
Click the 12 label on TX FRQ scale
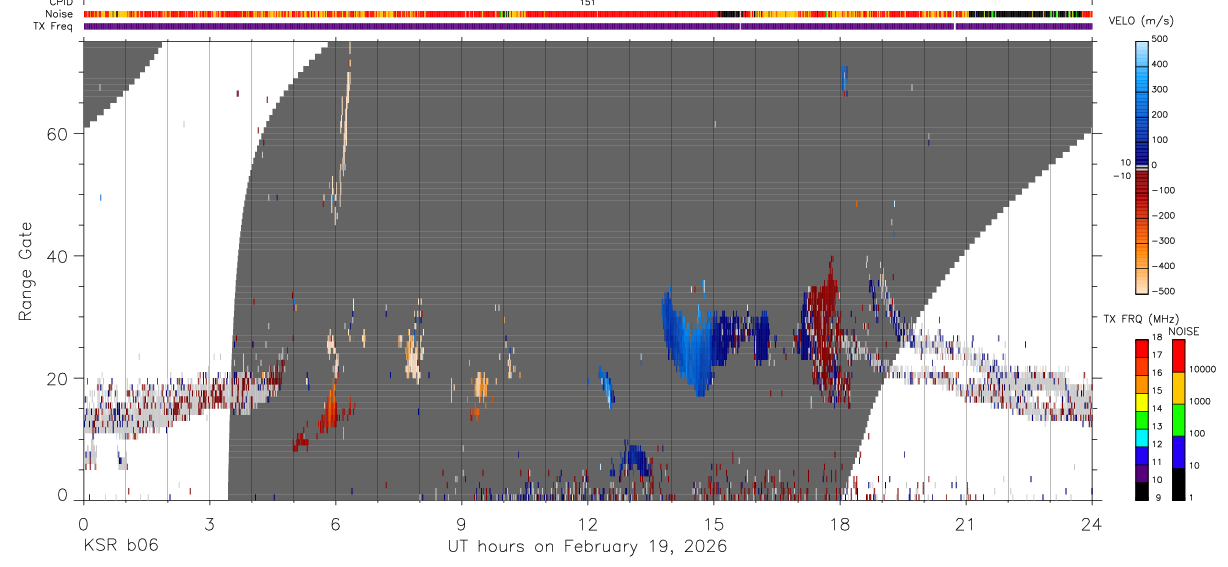point(1159,446)
